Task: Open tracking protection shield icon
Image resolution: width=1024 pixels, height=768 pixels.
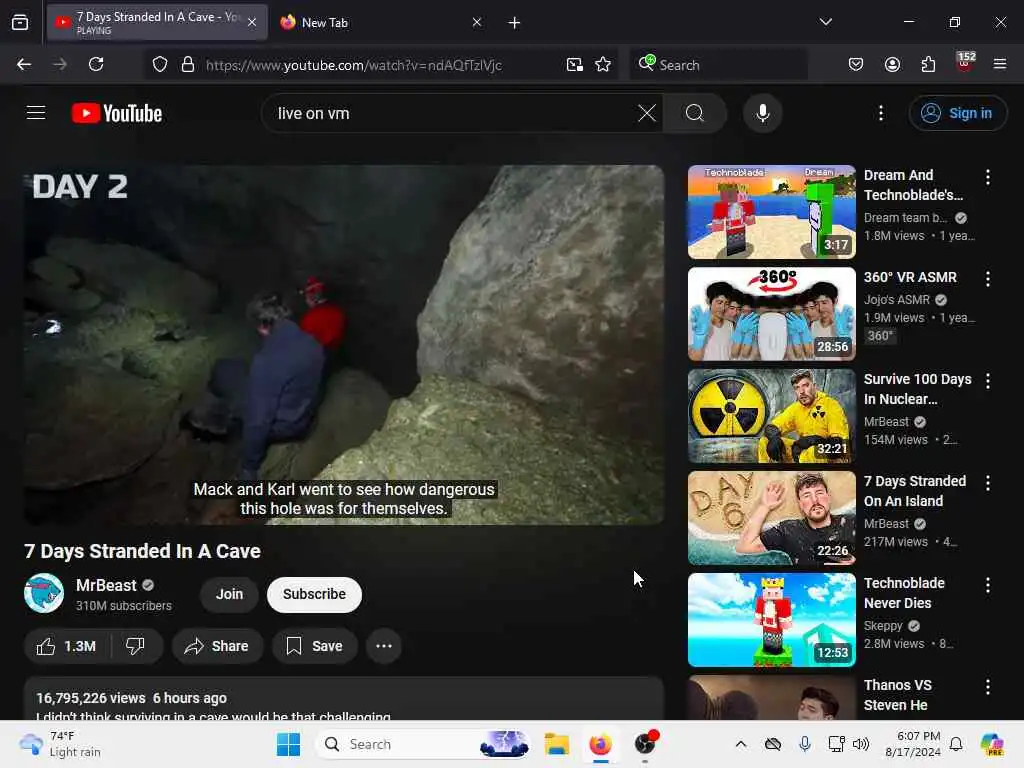Action: click(x=160, y=65)
